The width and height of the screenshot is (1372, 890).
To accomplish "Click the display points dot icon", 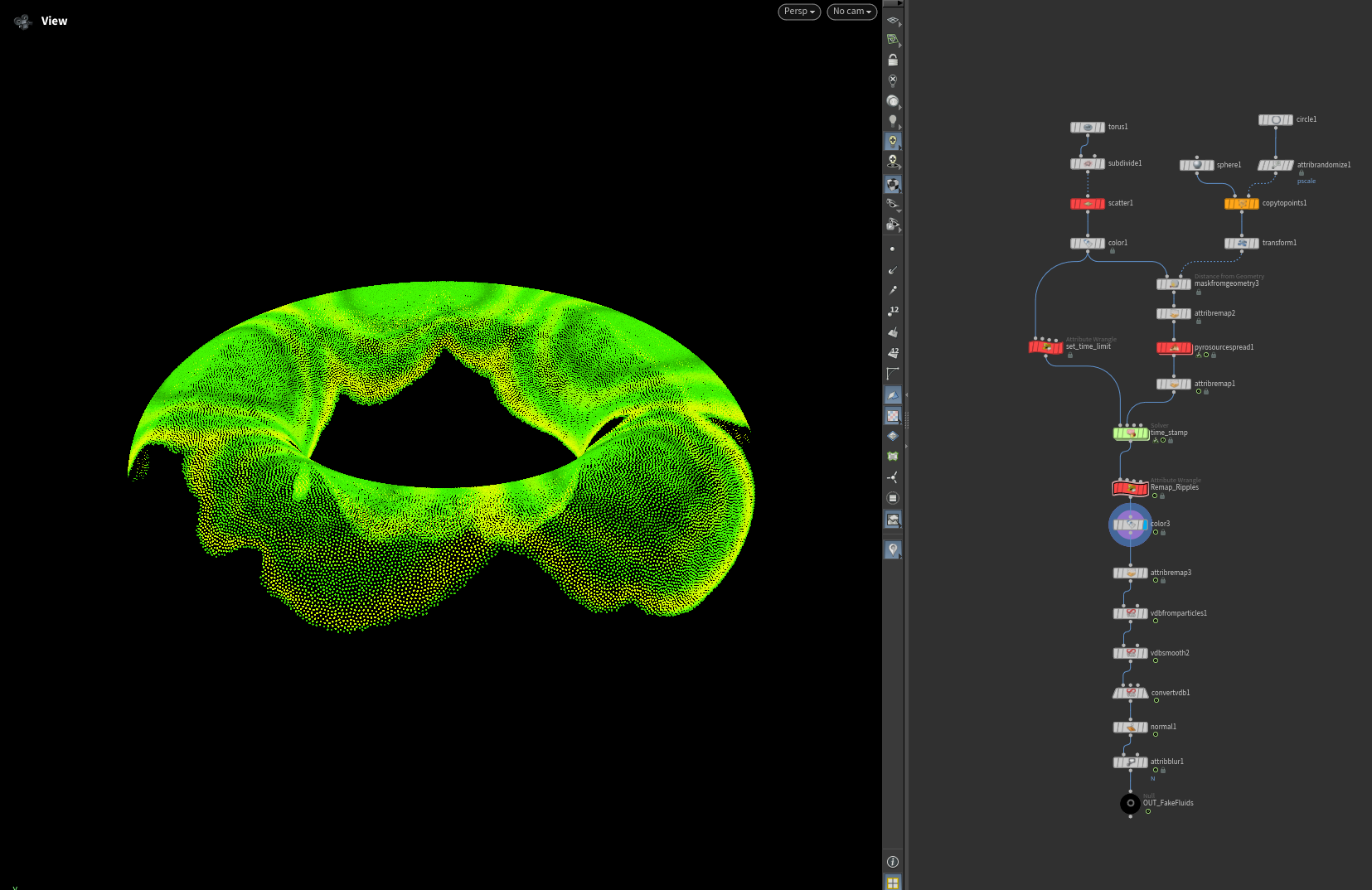I will (892, 249).
